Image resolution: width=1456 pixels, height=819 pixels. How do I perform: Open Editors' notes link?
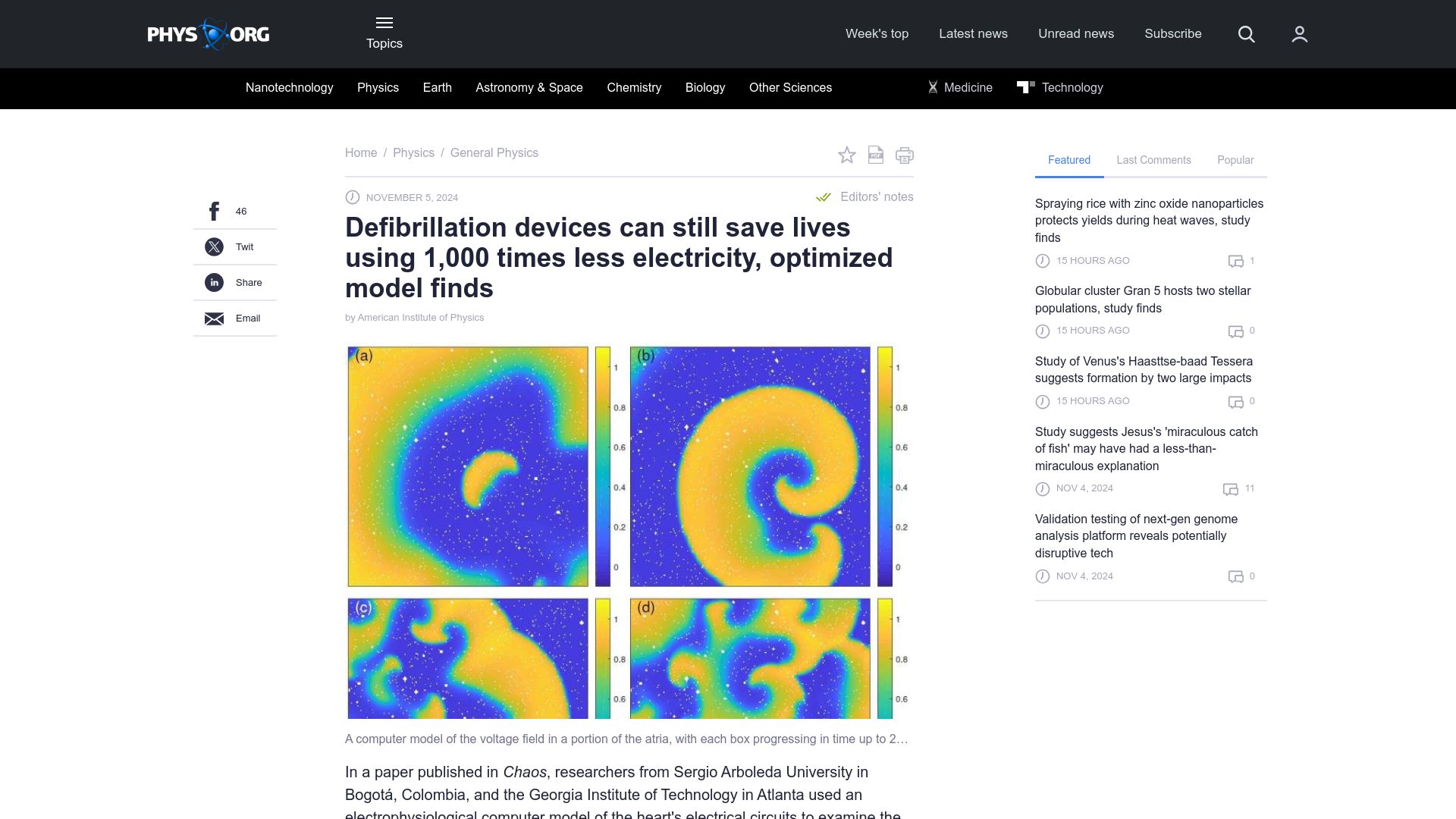877,197
